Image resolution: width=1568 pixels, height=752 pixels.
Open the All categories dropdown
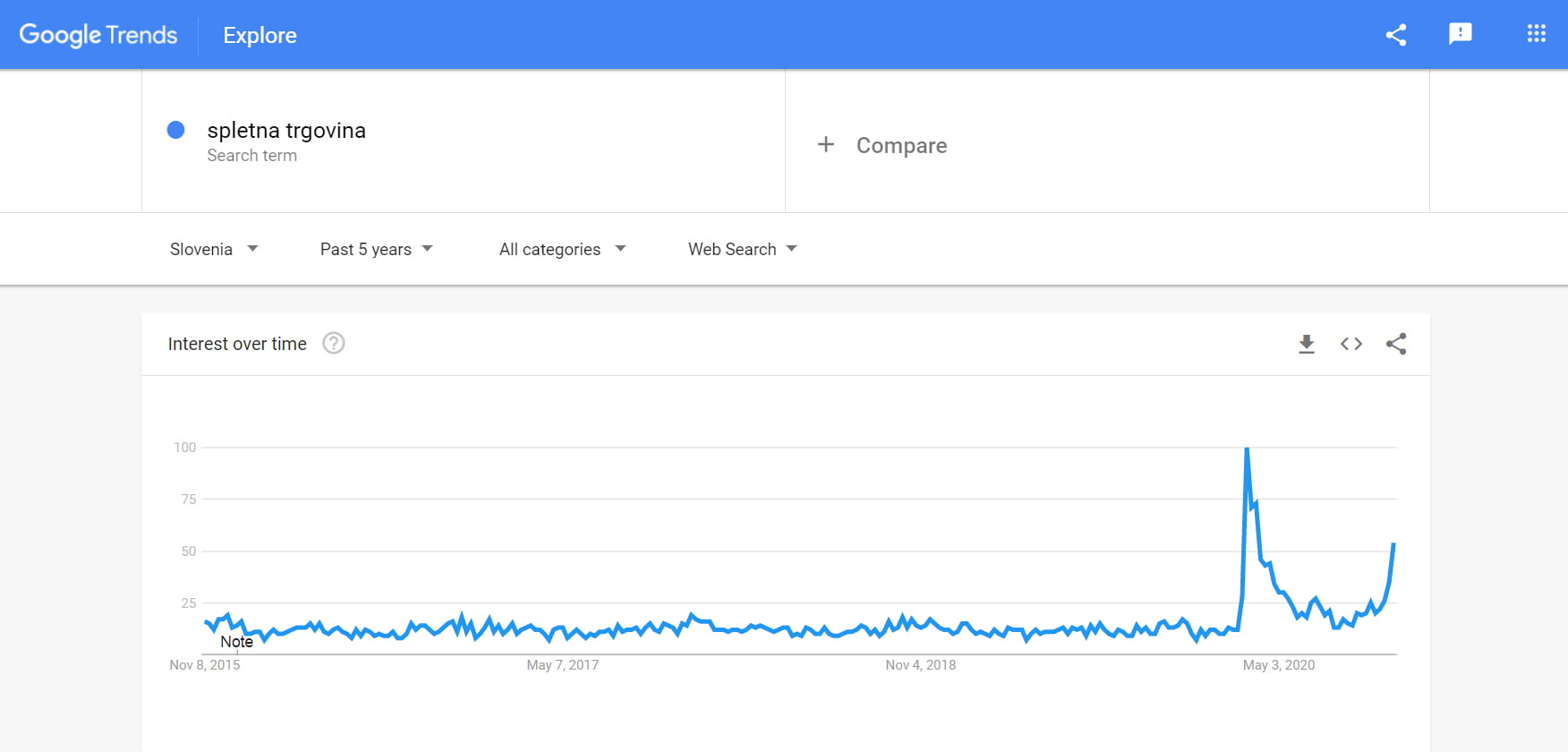click(562, 249)
